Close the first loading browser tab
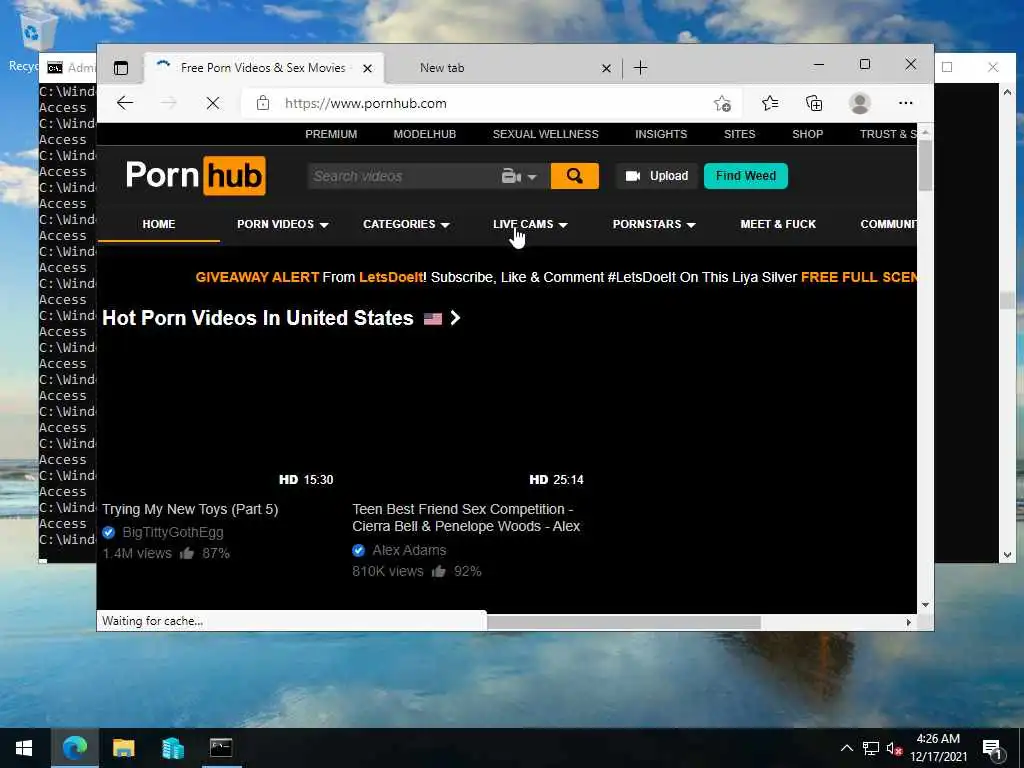The width and height of the screenshot is (1024, 768). point(367,68)
